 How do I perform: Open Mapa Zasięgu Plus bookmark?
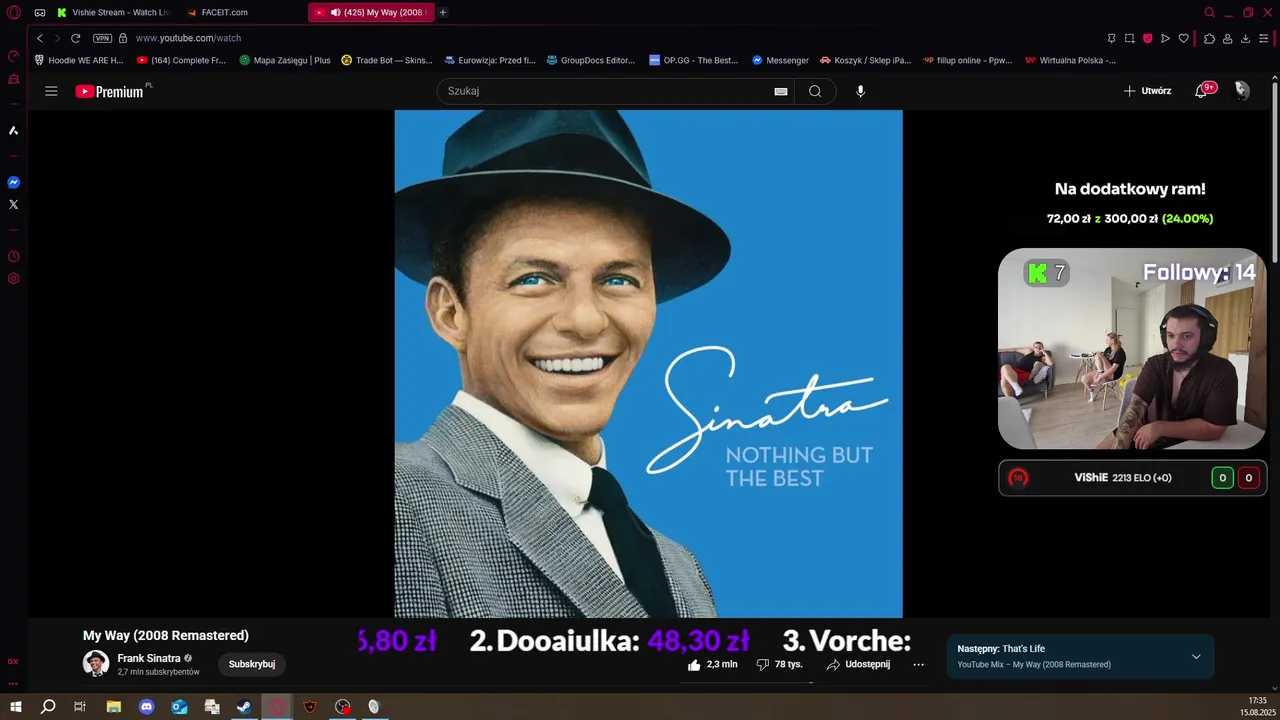click(x=285, y=60)
